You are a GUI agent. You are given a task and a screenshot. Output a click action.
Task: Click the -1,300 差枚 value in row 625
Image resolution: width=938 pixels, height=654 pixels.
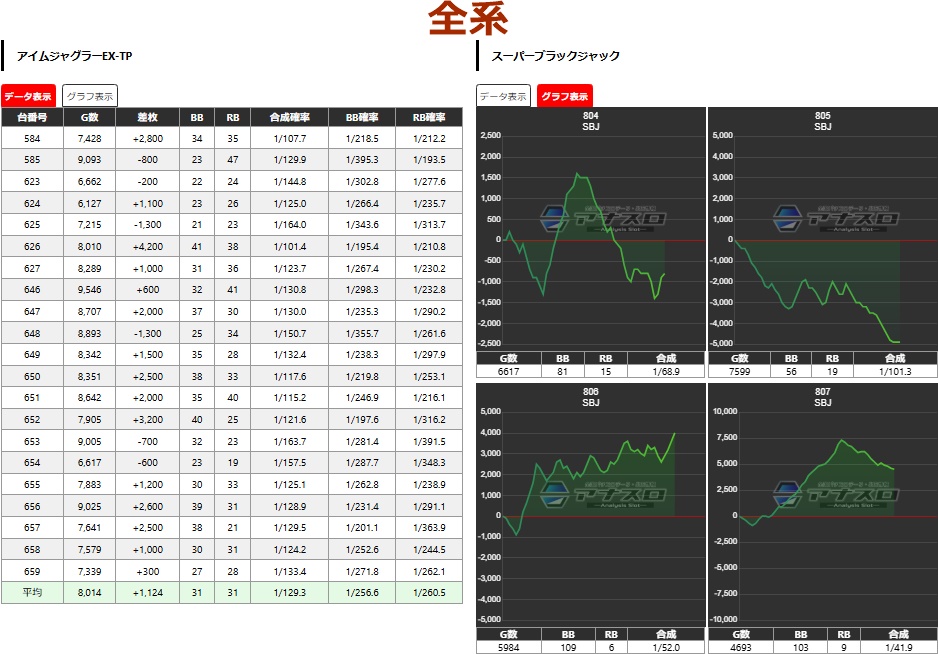coord(148,224)
